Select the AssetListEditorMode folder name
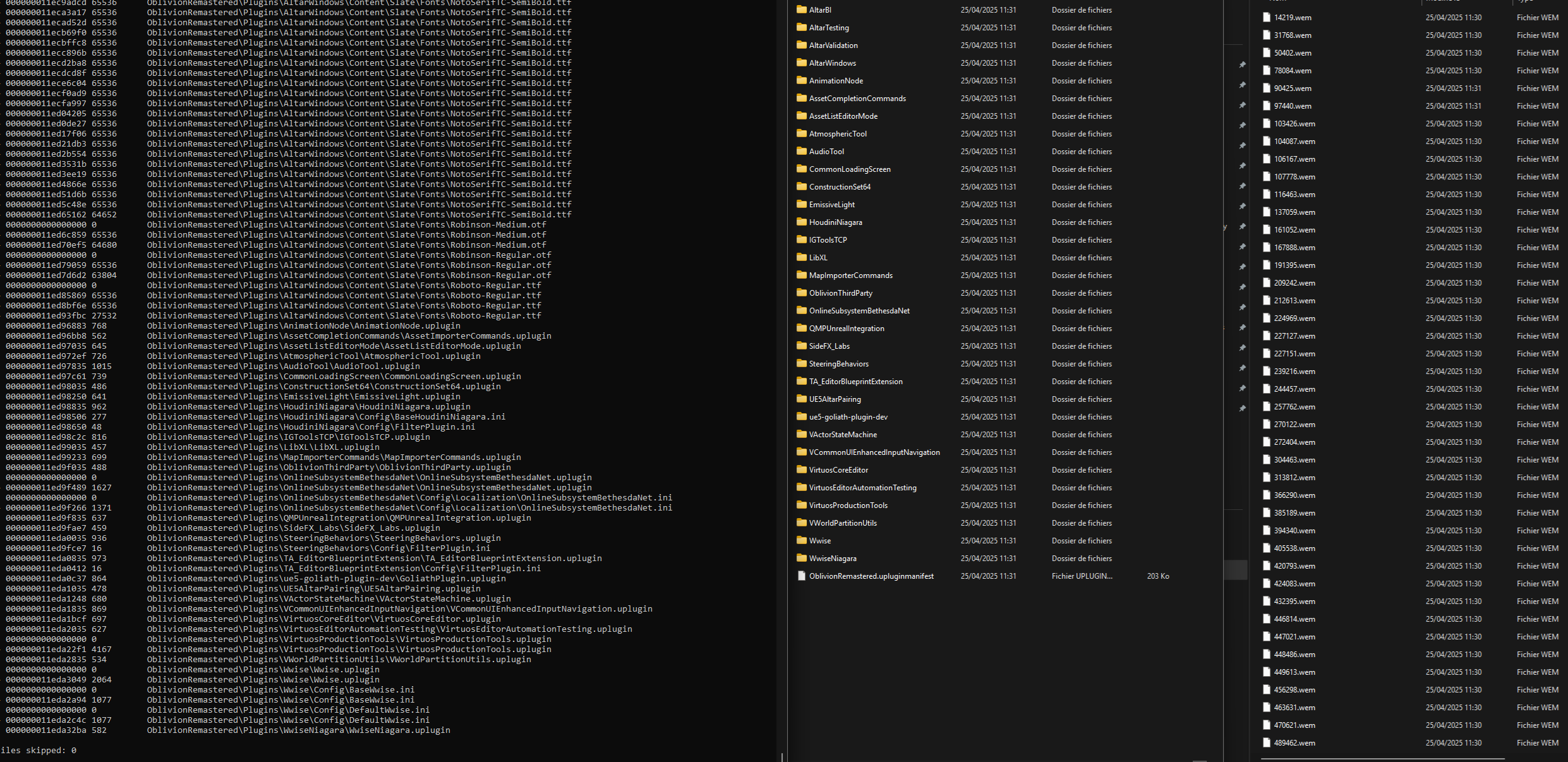 843,116
